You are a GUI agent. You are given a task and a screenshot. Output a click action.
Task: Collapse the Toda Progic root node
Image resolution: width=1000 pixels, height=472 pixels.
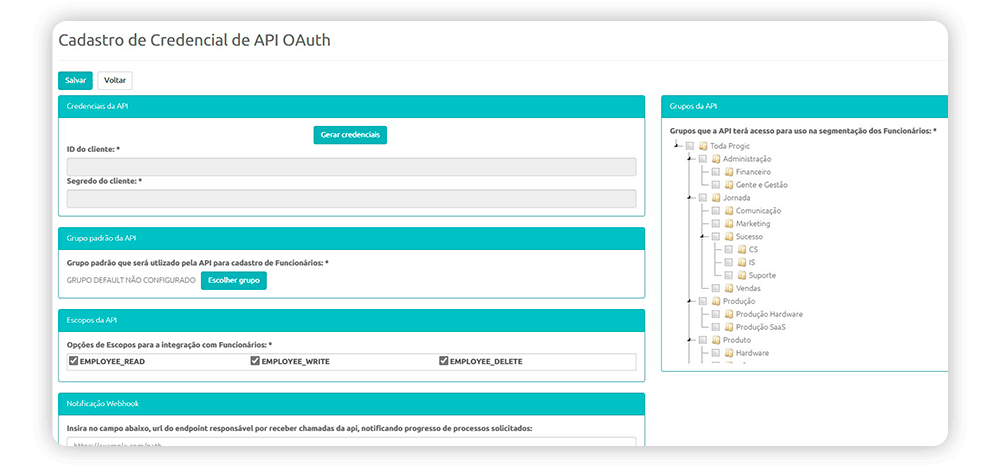pyautogui.click(x=676, y=146)
